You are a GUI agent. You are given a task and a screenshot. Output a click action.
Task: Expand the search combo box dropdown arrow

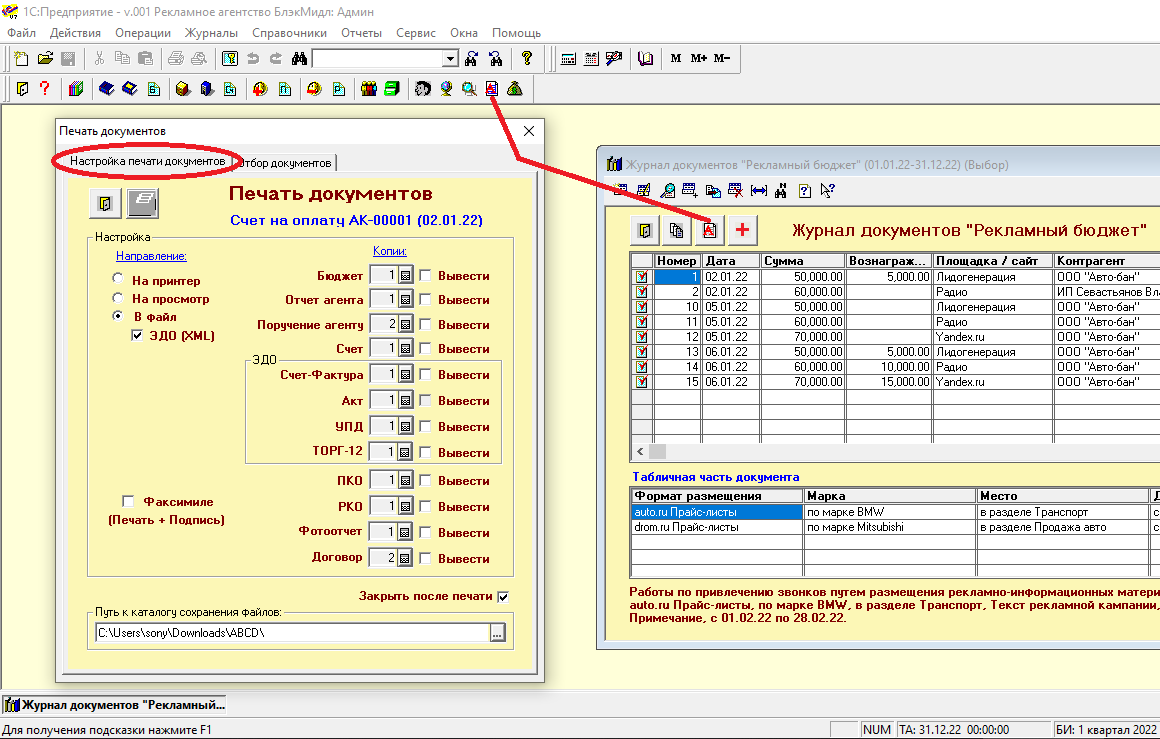click(450, 59)
